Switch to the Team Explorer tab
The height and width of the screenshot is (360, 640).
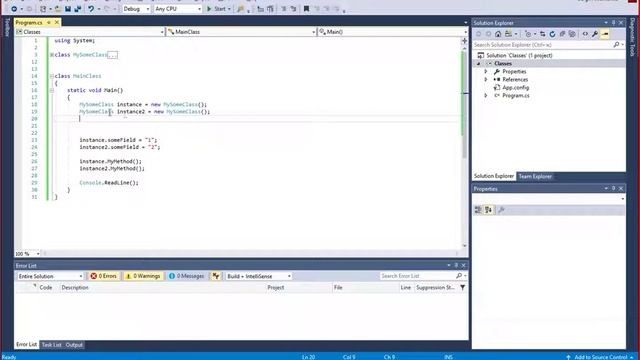535,176
